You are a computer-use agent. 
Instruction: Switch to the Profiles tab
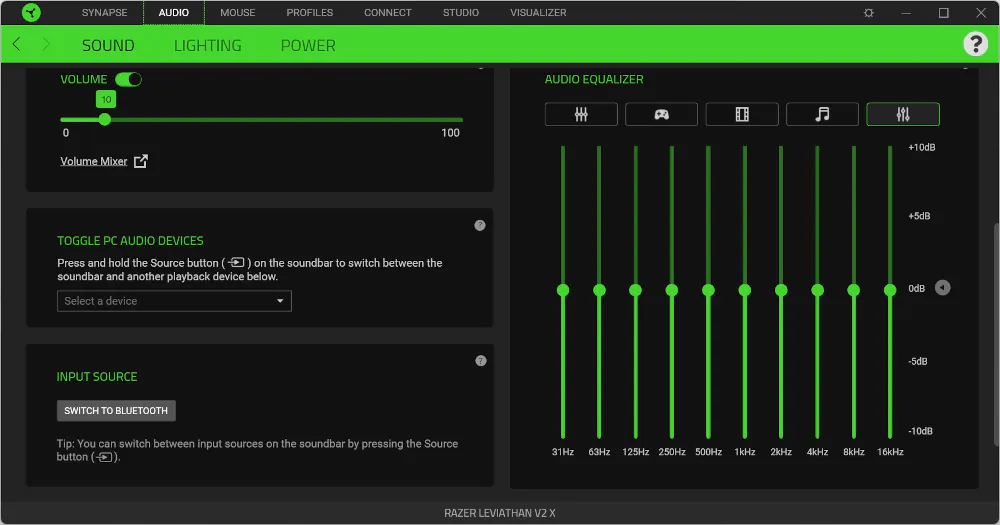[x=309, y=13]
